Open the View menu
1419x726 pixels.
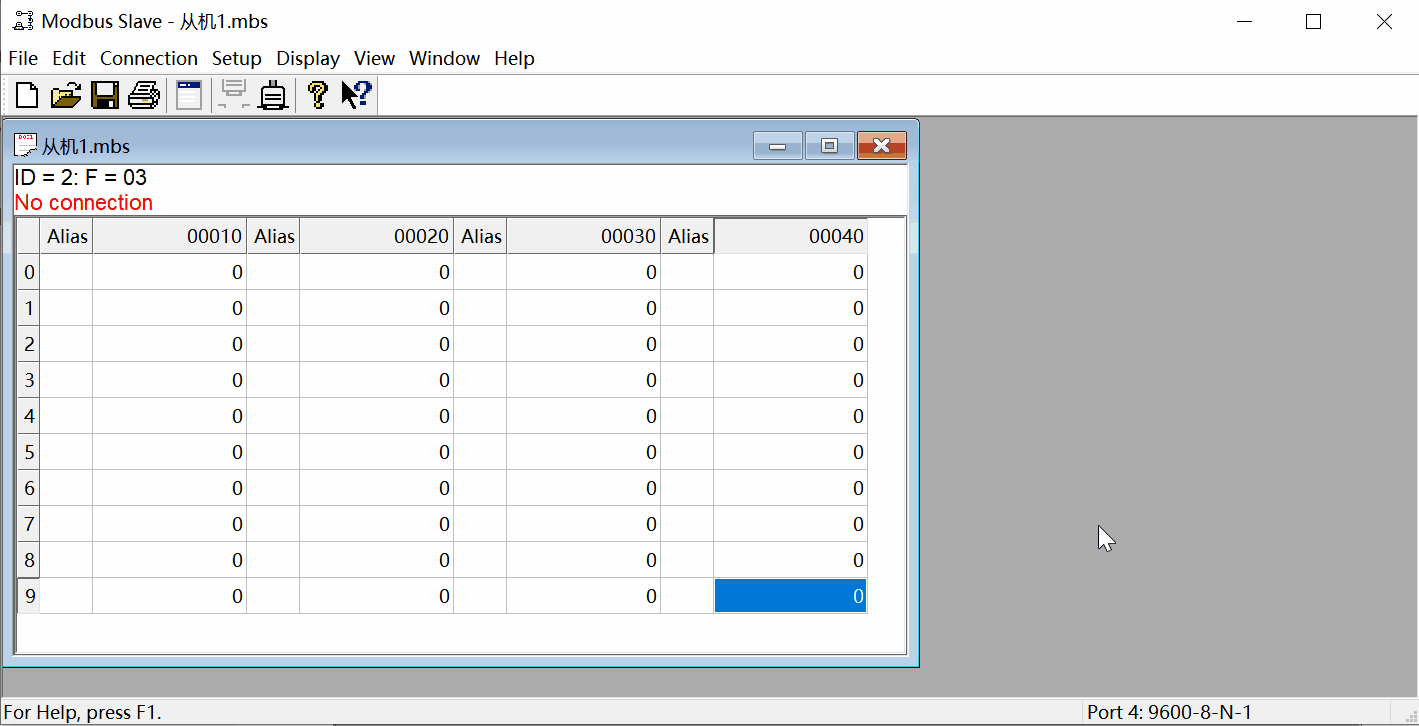tap(374, 58)
